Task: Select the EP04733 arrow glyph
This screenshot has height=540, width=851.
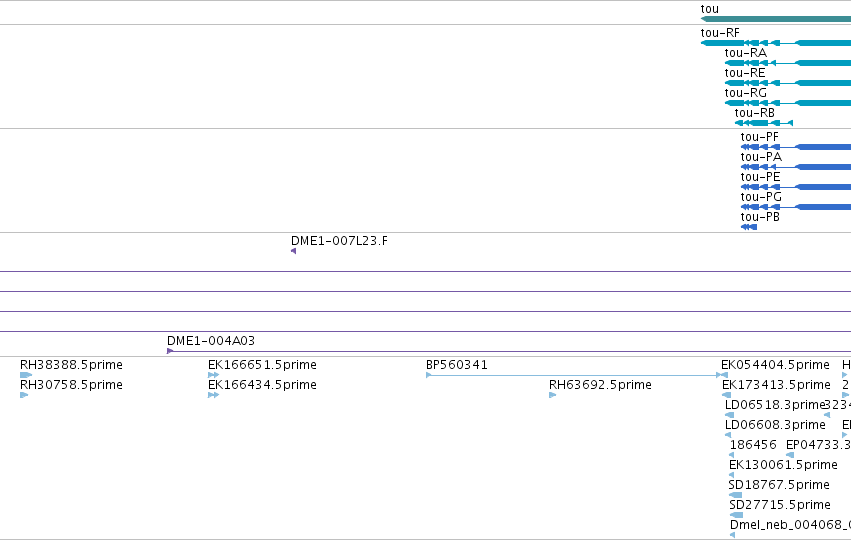Action: 790,455
